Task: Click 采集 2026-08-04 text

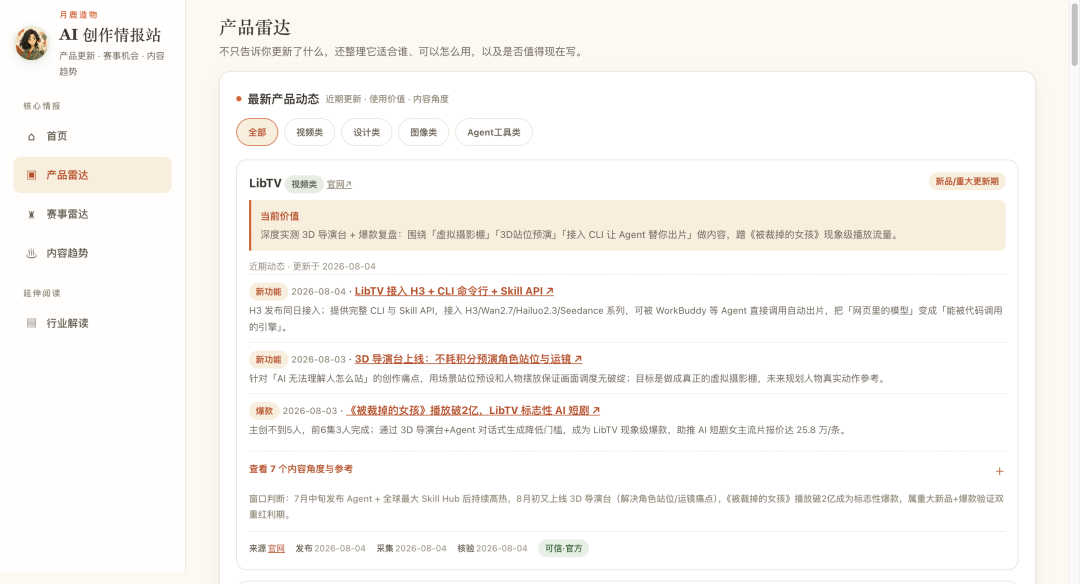Action: click(411, 549)
